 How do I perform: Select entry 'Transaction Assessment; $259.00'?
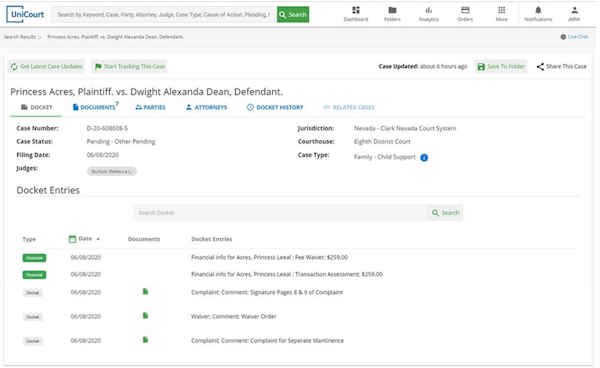coord(339,274)
